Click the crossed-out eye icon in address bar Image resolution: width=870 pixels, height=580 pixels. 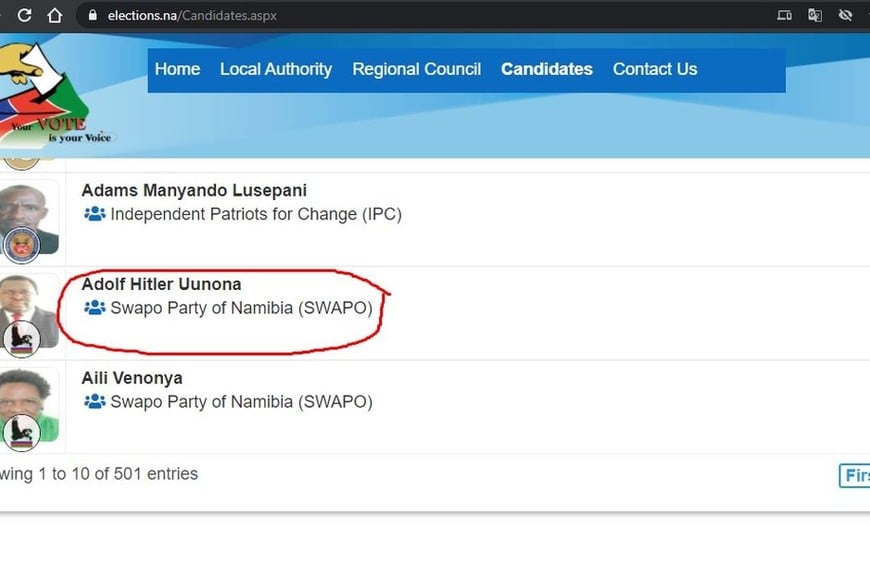(846, 15)
